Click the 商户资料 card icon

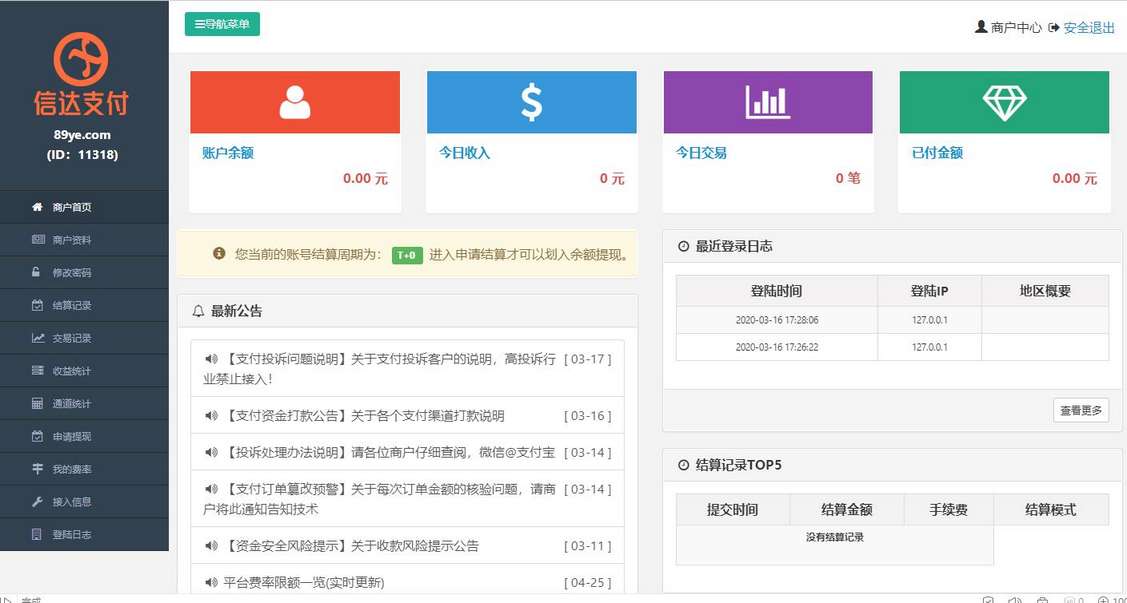point(37,239)
